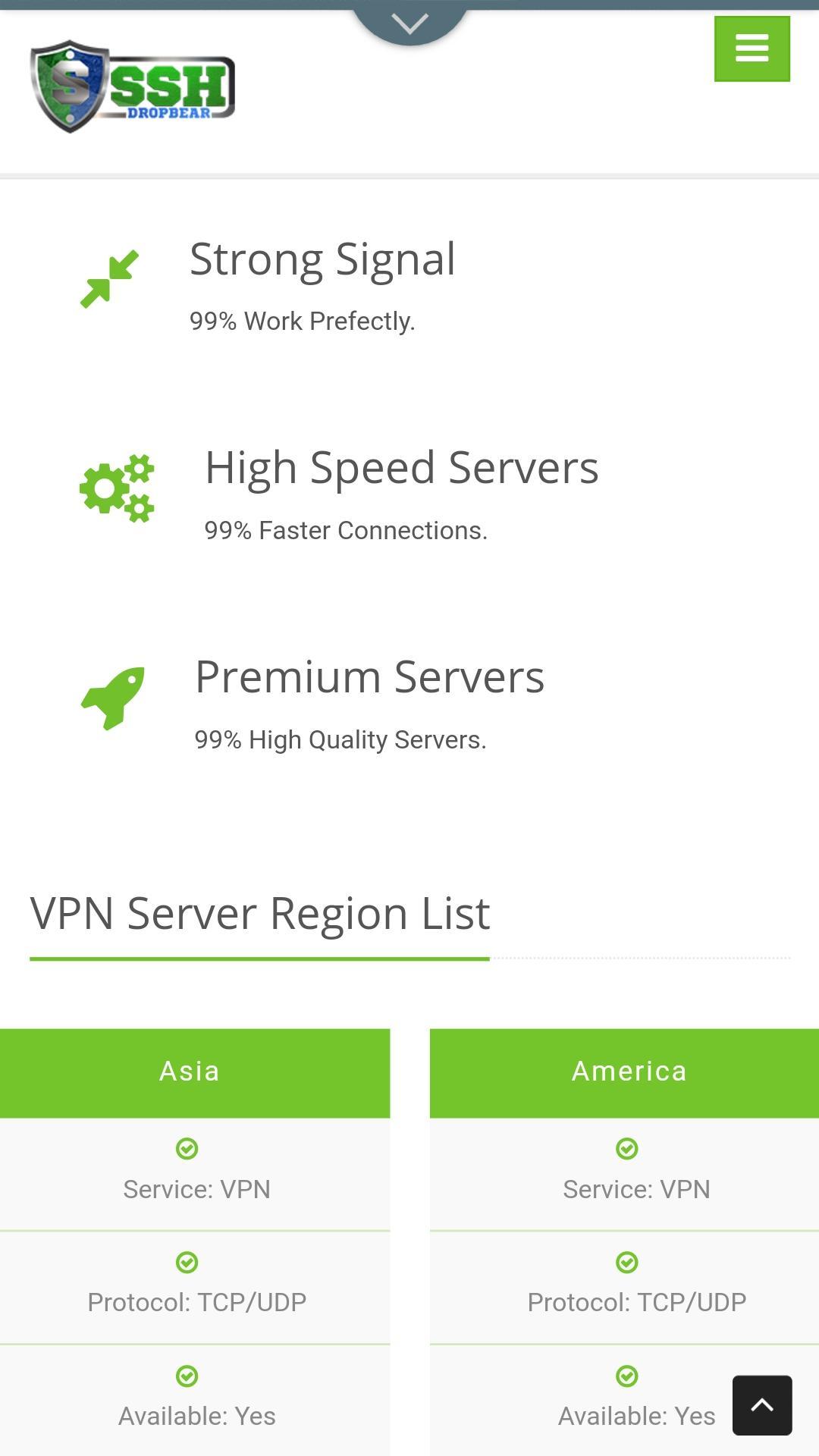Image resolution: width=819 pixels, height=1456 pixels.
Task: Select the America region header
Action: click(624, 1072)
